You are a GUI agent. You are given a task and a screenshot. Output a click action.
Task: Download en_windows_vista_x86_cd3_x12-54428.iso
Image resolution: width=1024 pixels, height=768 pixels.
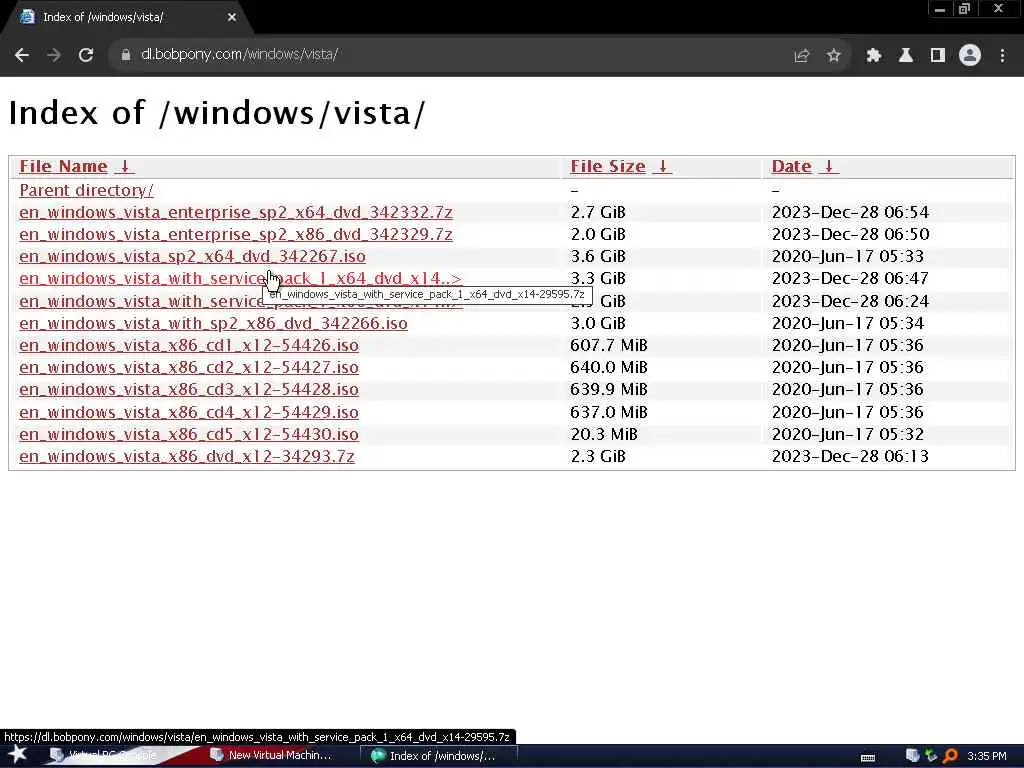[x=189, y=390]
